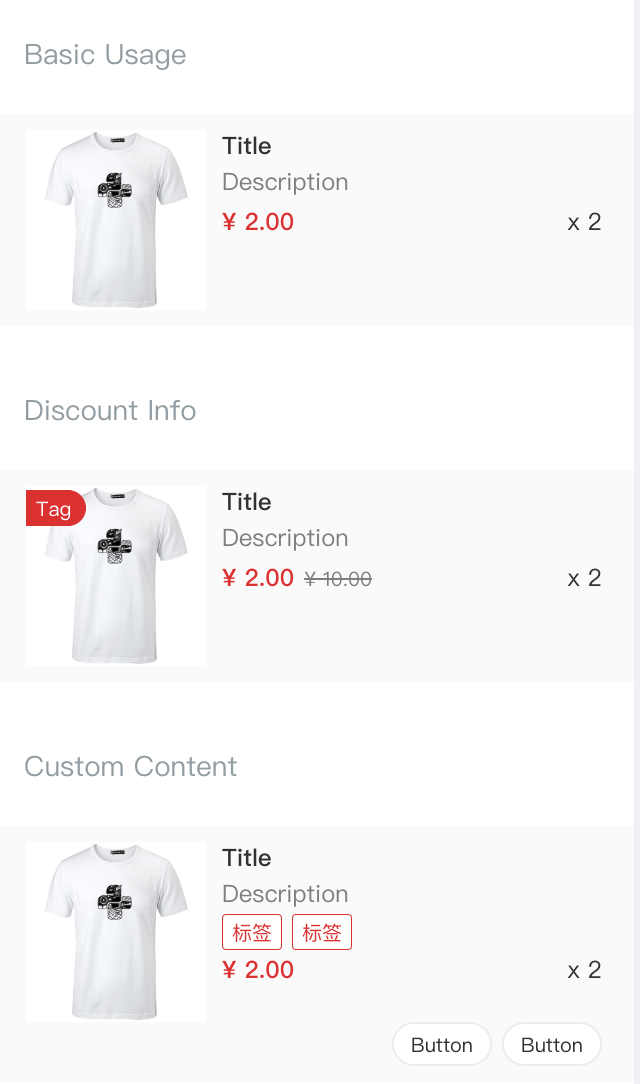Click the Discount Info section heading
640x1084 pixels.
pyautogui.click(x=110, y=410)
